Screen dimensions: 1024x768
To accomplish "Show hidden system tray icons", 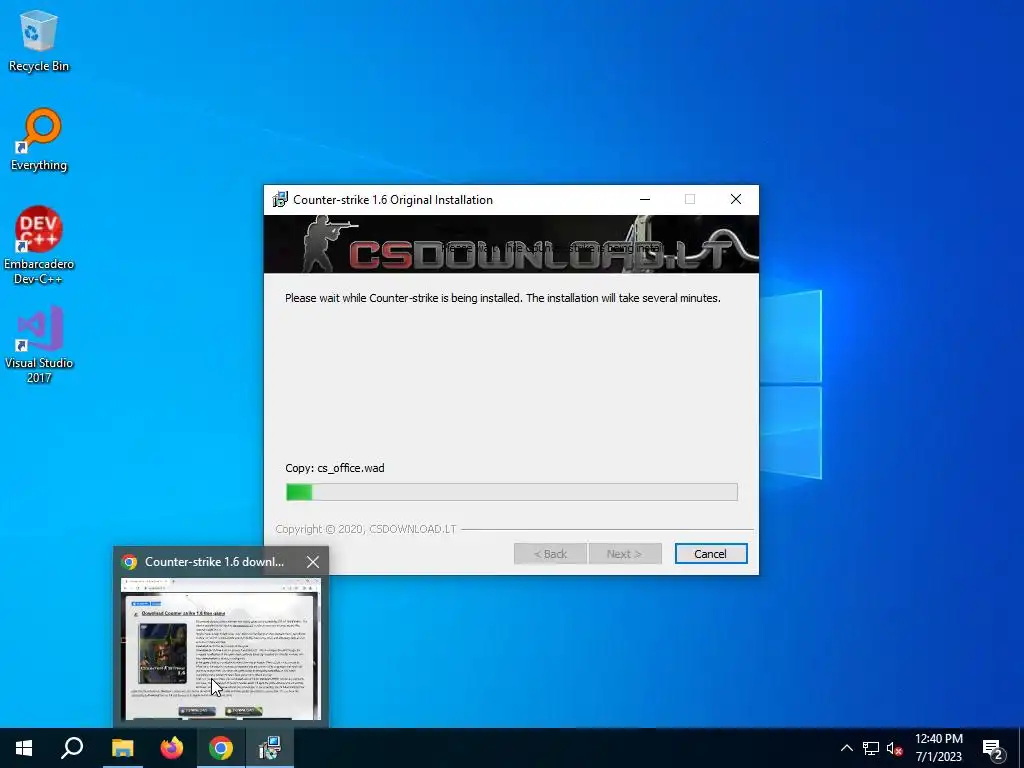I will click(846, 748).
